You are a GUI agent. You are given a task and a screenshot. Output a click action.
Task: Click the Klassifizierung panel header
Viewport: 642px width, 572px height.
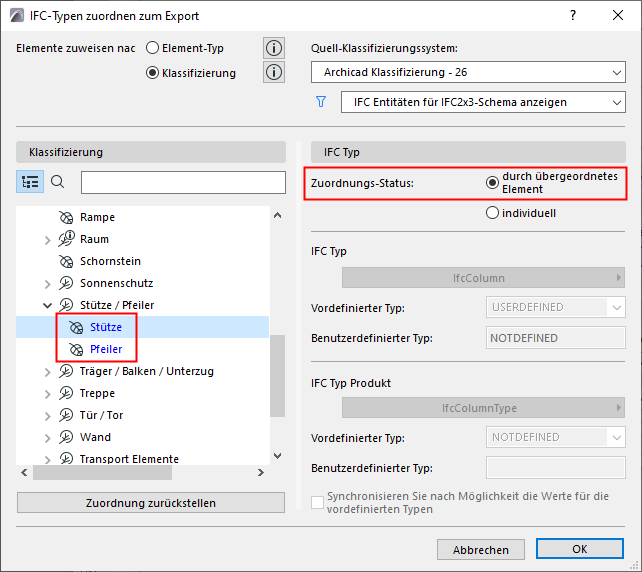151,152
